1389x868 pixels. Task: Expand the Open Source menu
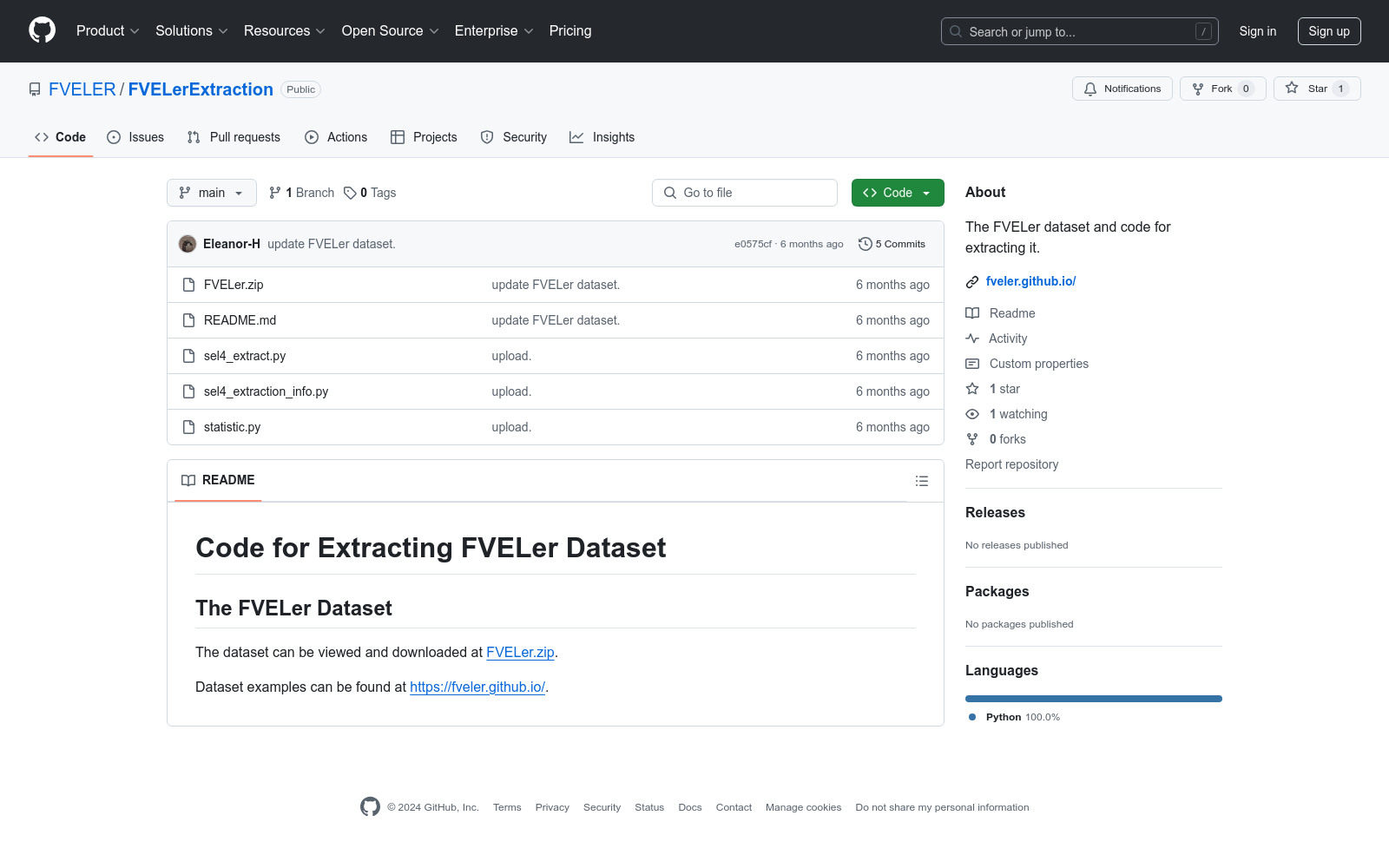pos(391,31)
